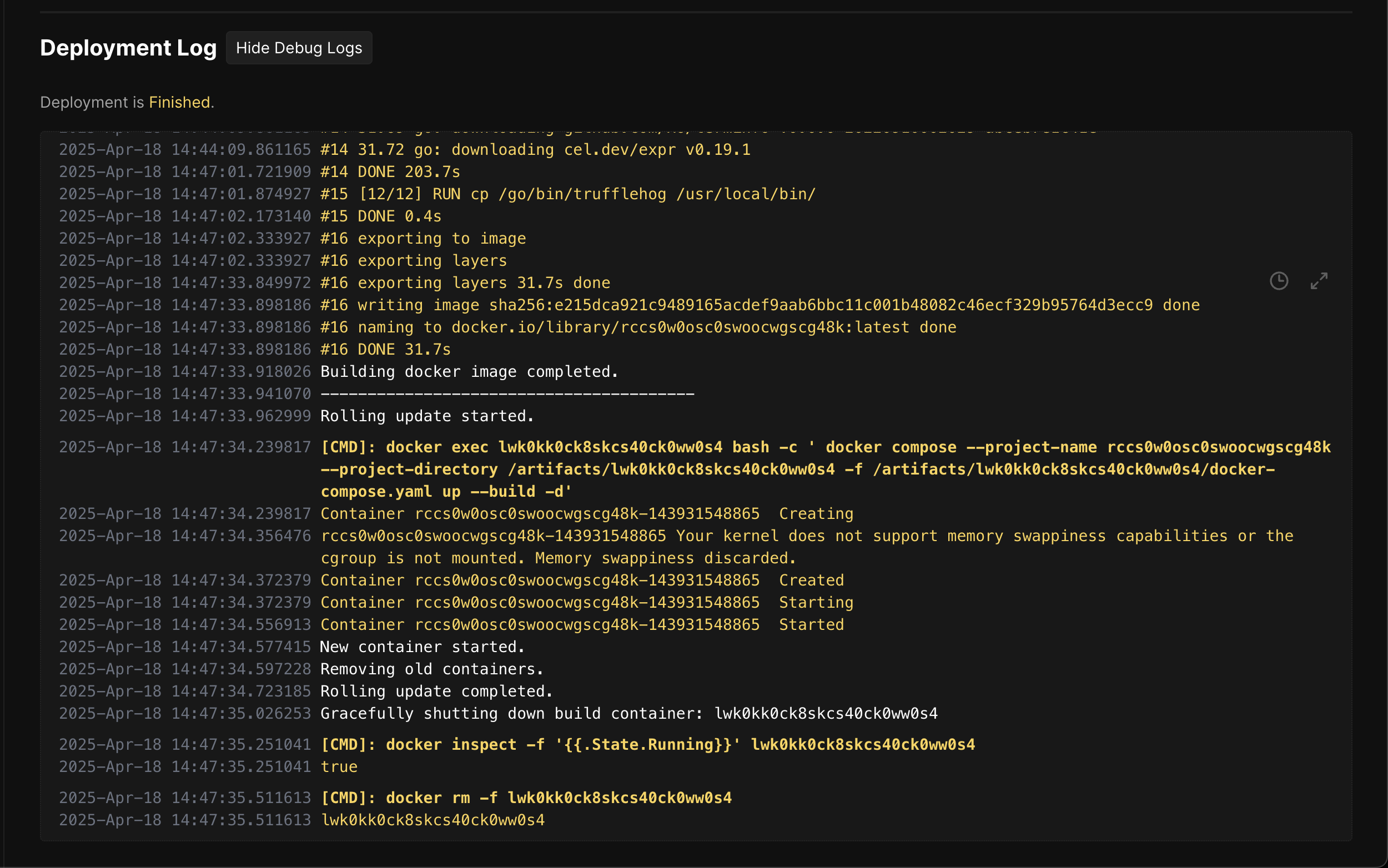Click the yellow 'Finished' status text
Viewport: 1388px width, 868px height.
coord(179,102)
